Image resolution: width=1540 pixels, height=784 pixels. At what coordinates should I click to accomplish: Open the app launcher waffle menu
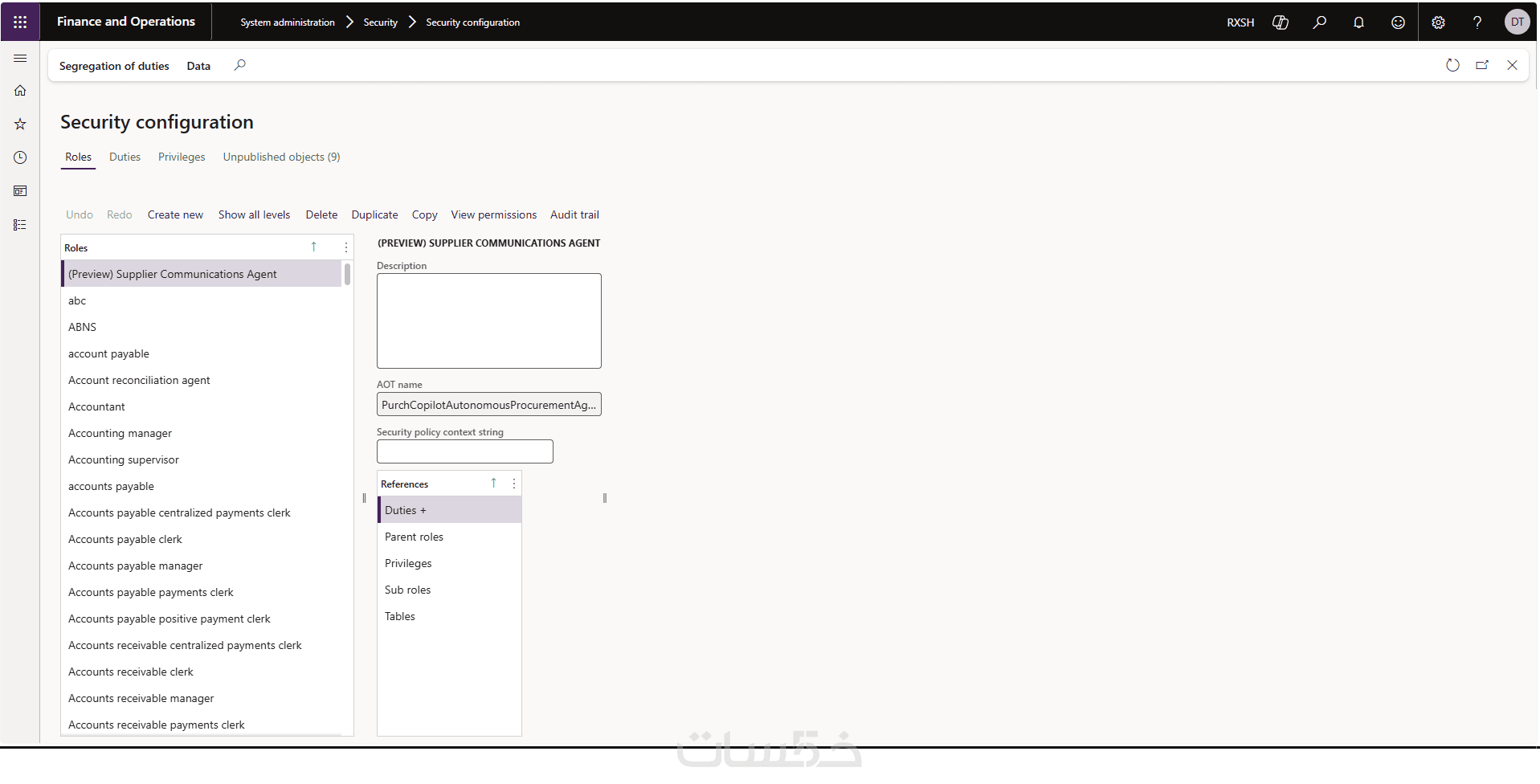point(20,22)
